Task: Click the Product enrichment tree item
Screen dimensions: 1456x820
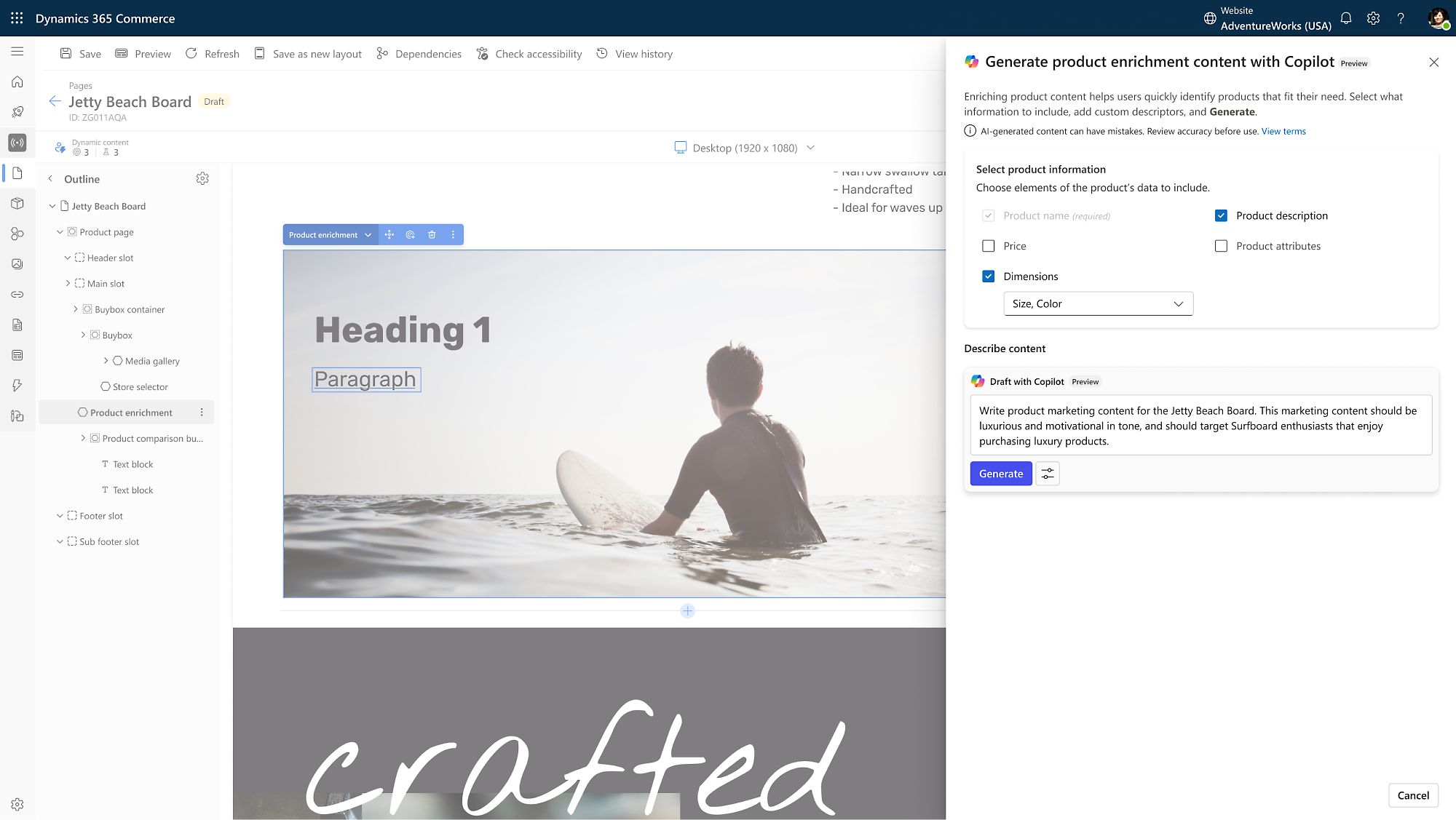Action: point(131,412)
